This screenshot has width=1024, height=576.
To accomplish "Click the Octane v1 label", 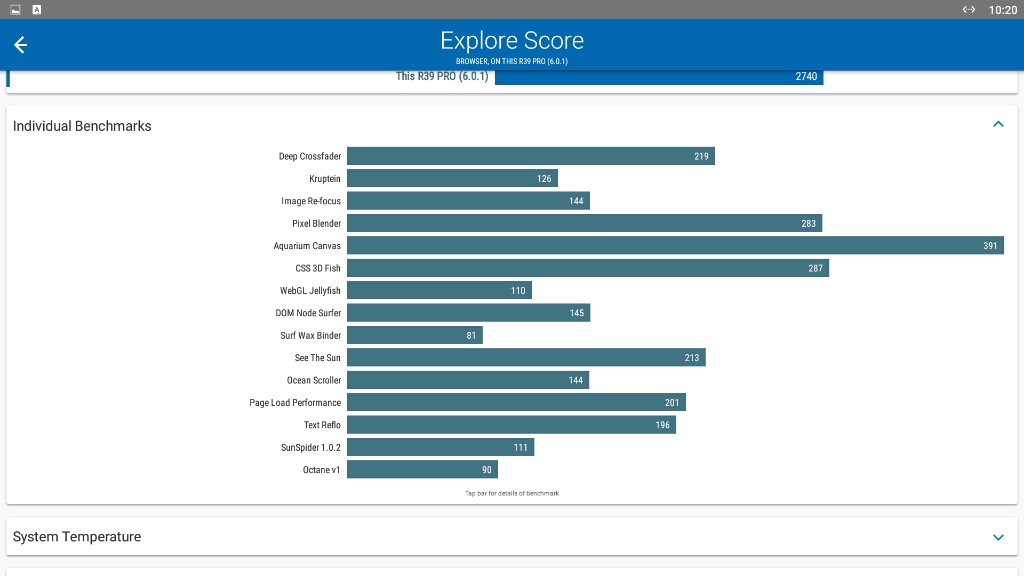I will click(x=321, y=470).
